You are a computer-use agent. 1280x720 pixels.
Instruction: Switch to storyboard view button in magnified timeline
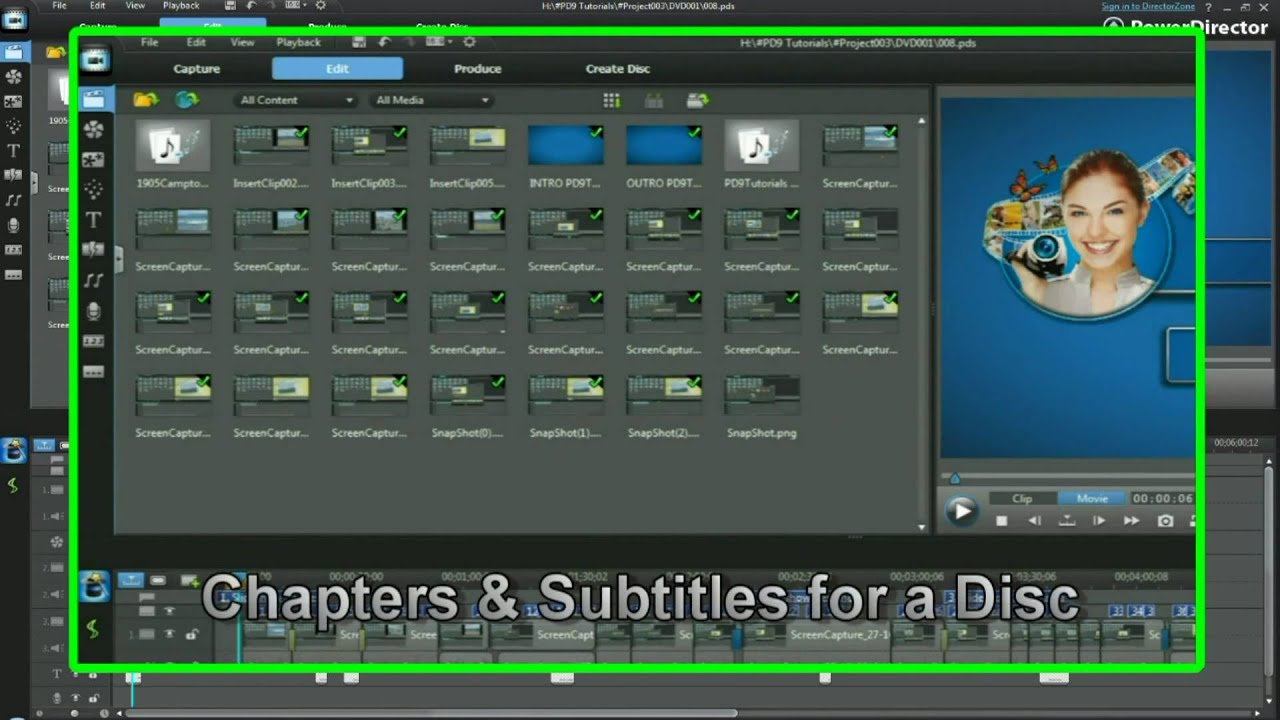tap(158, 580)
